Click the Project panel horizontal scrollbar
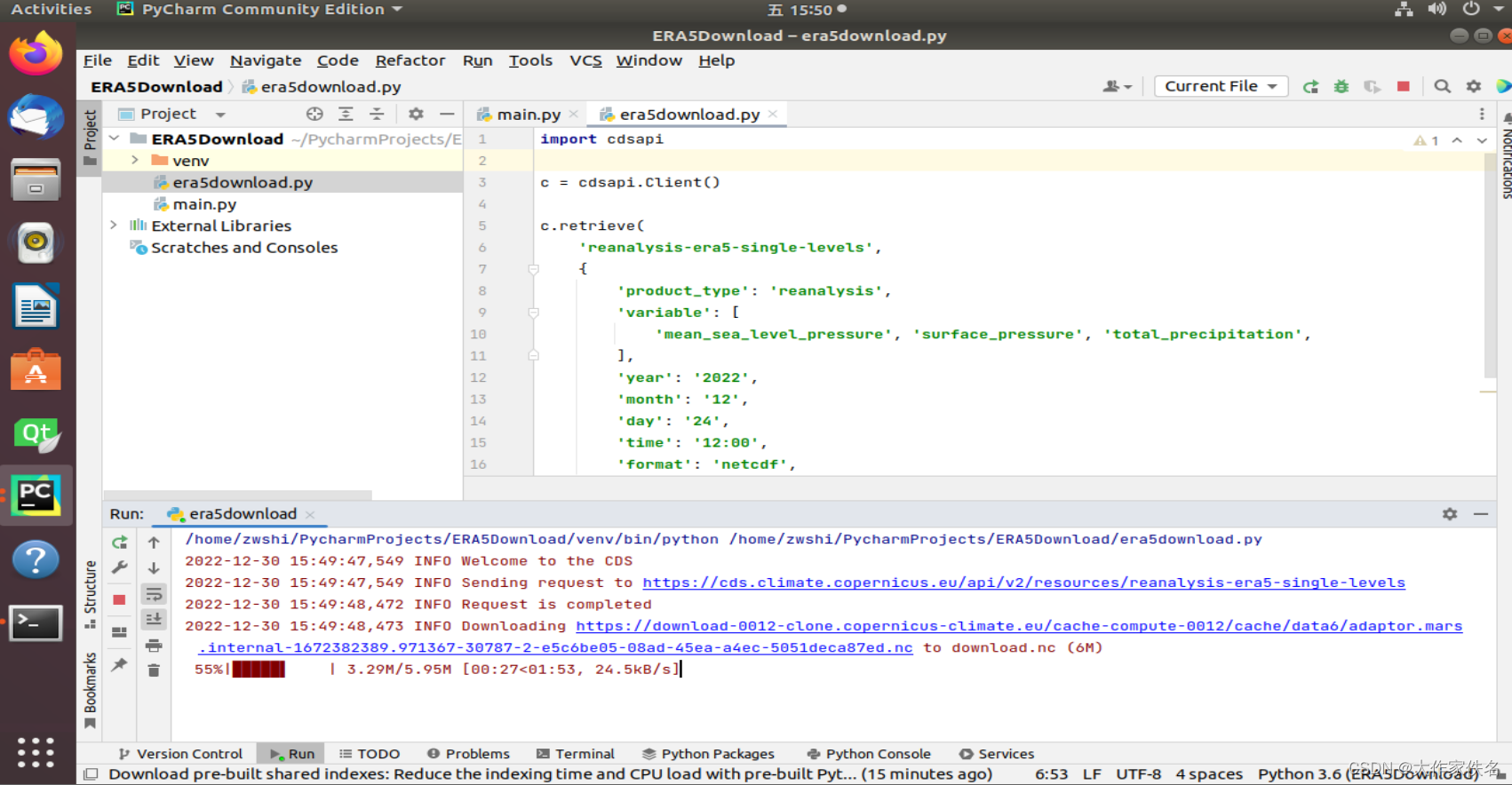 [237, 495]
